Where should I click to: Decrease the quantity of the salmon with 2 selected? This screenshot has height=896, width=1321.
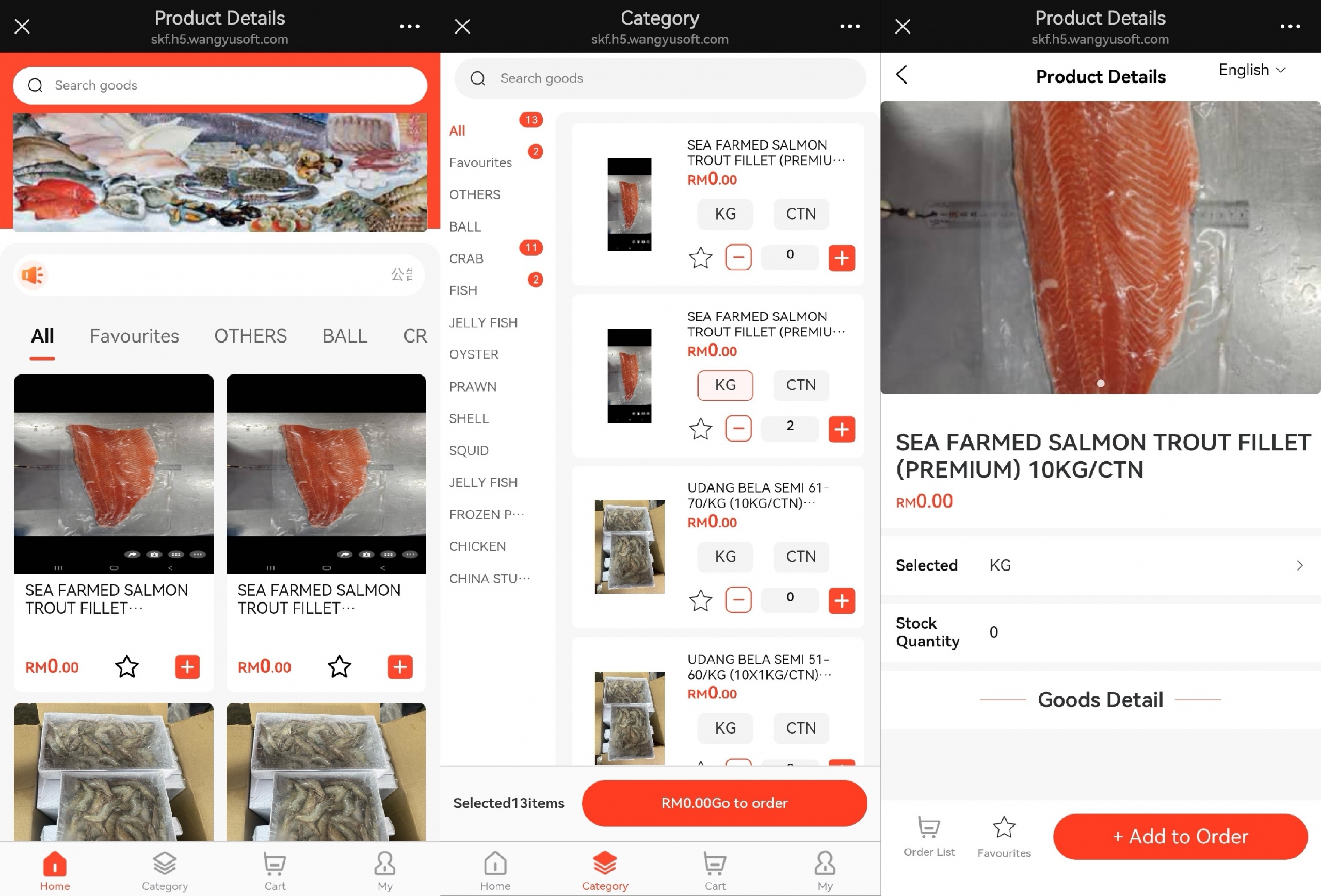(738, 429)
